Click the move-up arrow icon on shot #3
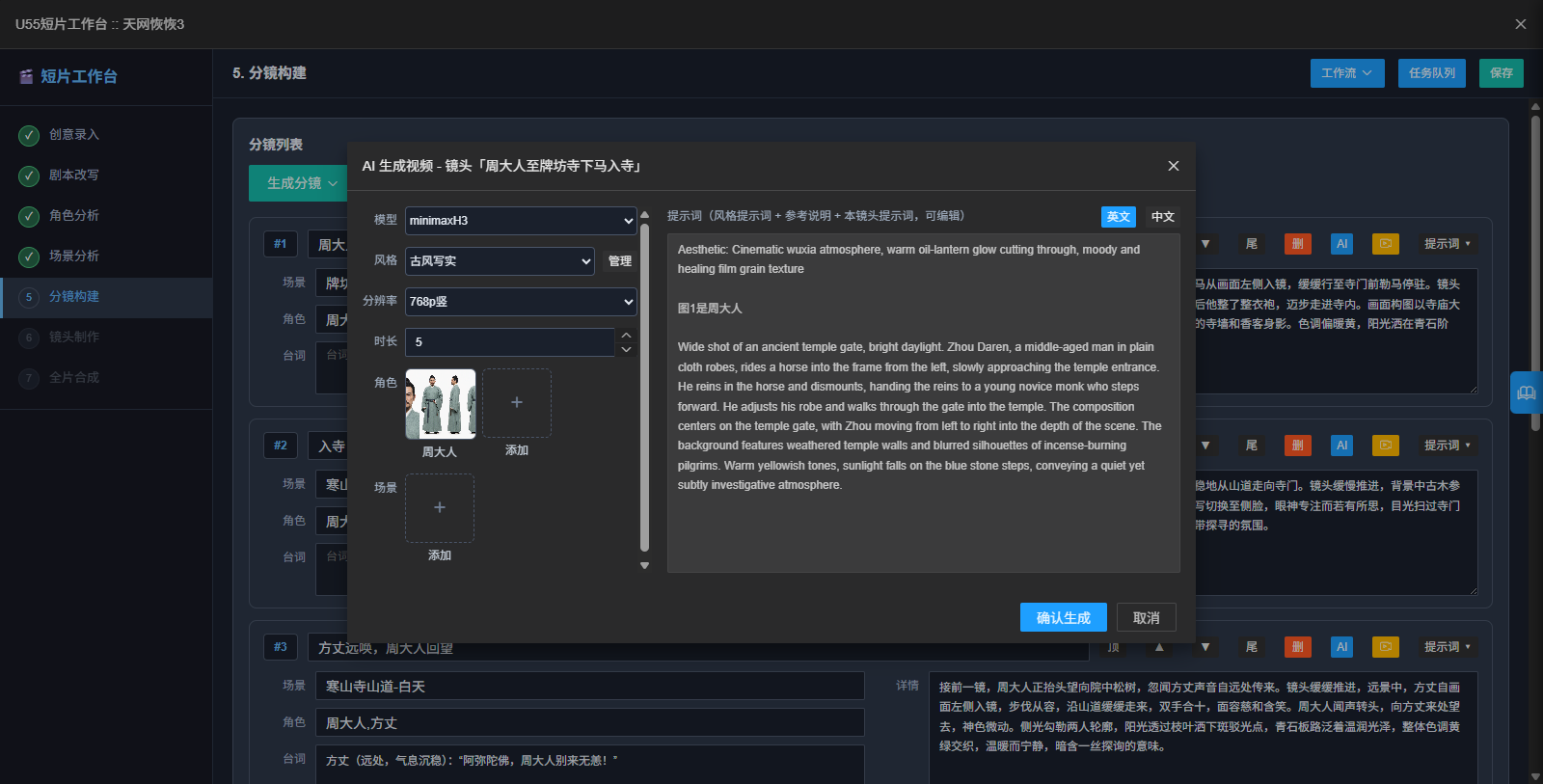This screenshot has height=784, width=1543. coord(1159,647)
